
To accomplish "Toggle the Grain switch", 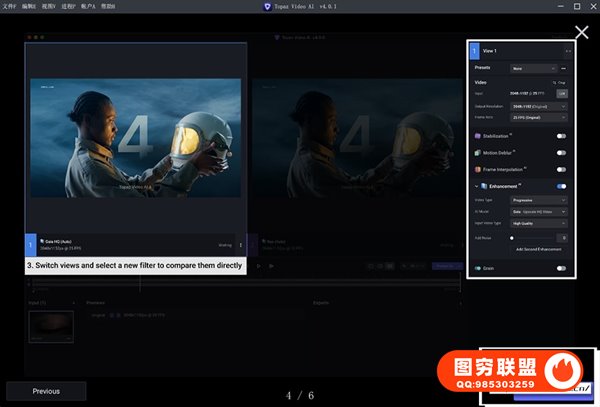I will [561, 268].
